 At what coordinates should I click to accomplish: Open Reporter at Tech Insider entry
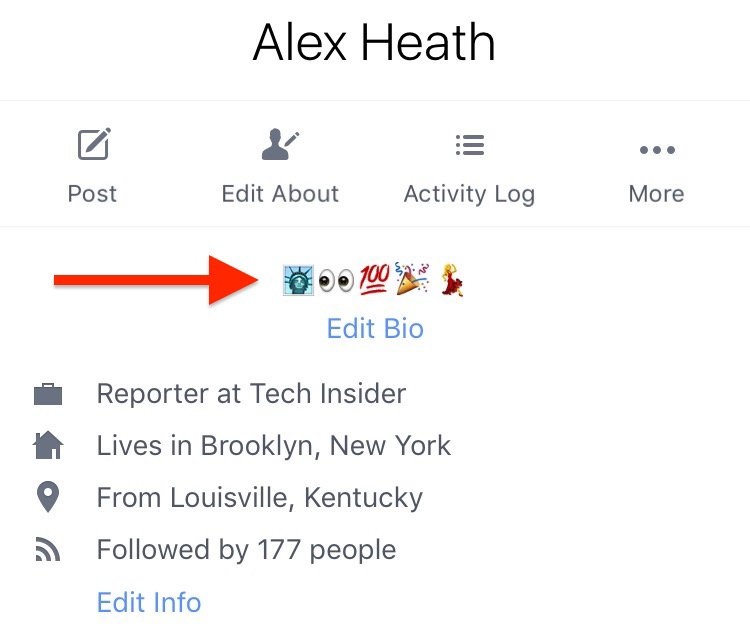(x=251, y=394)
